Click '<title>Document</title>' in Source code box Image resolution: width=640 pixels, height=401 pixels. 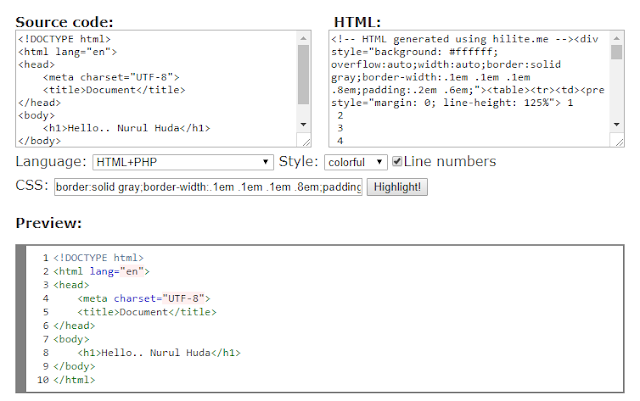click(x=114, y=90)
